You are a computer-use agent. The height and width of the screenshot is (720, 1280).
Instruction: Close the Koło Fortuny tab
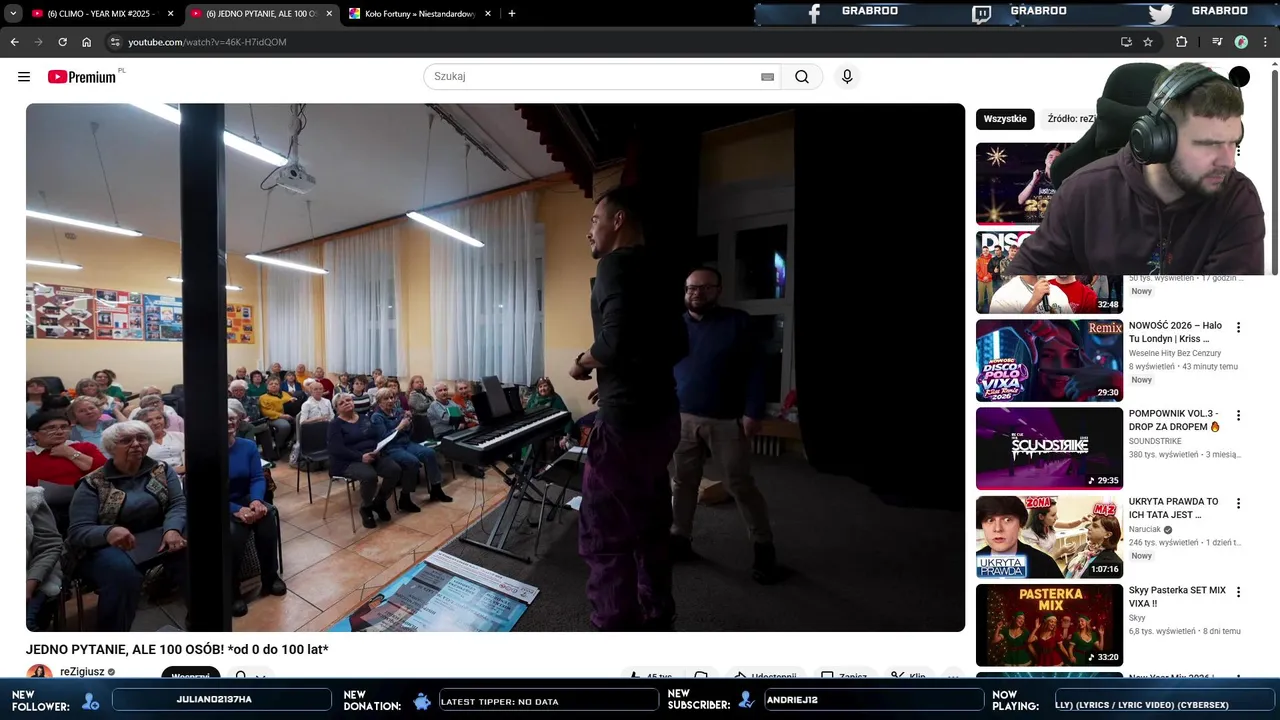tap(488, 14)
